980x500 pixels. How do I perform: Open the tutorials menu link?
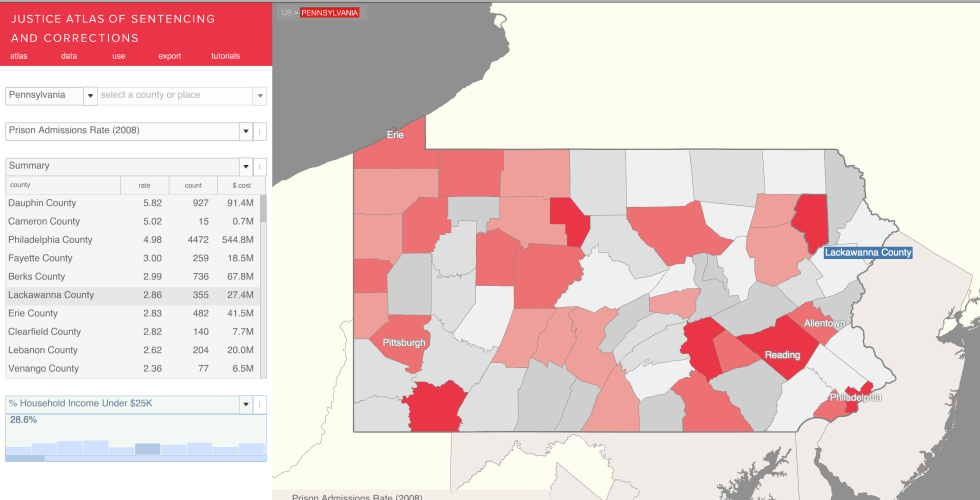click(226, 56)
